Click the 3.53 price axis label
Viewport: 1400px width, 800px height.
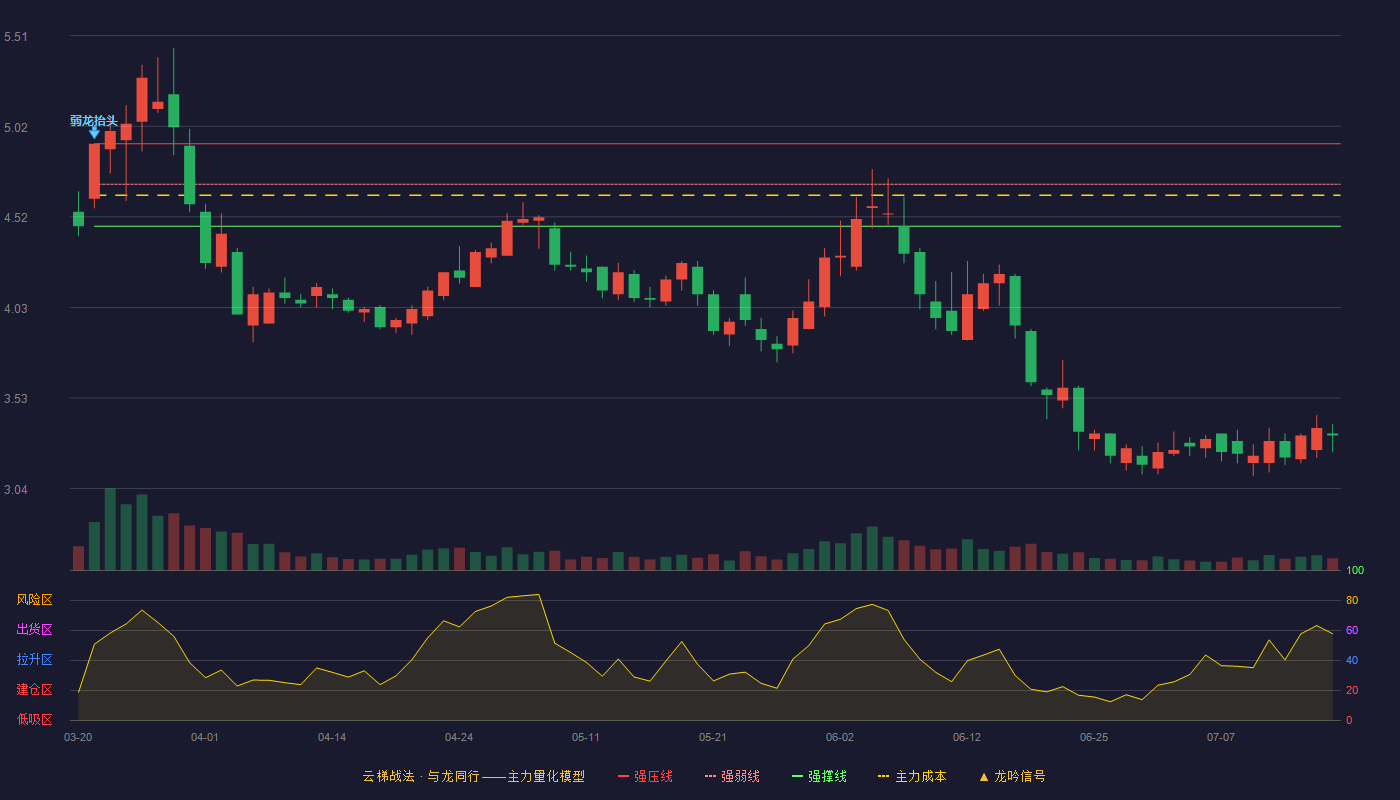(16, 399)
